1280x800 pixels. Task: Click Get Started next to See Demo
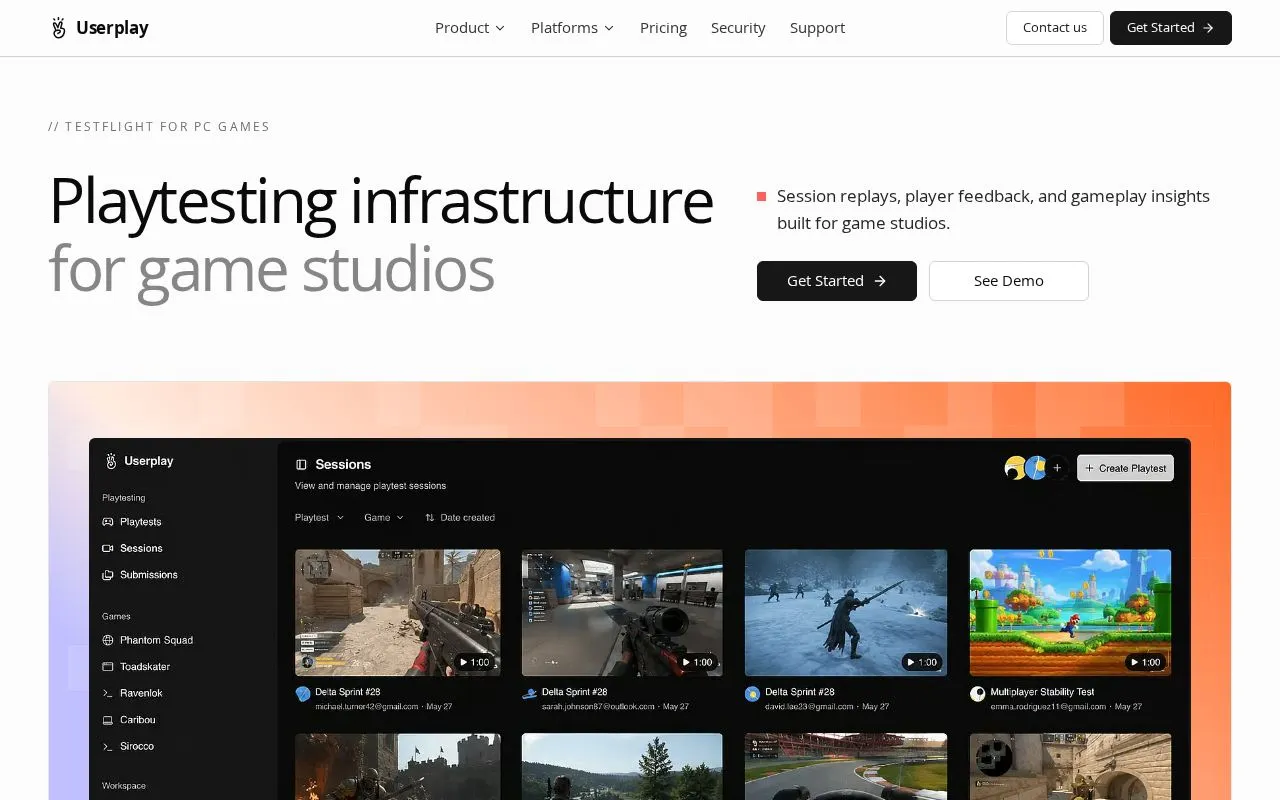tap(837, 281)
